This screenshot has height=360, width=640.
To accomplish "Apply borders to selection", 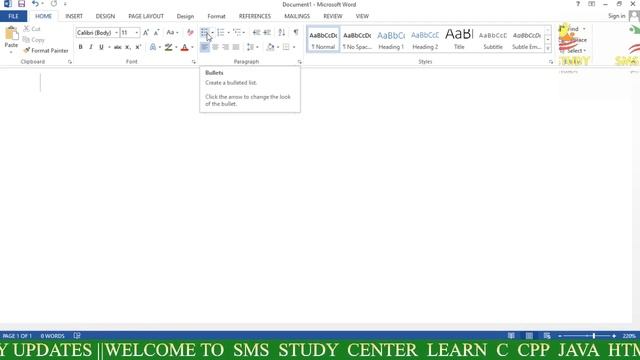I will pos(286,47).
